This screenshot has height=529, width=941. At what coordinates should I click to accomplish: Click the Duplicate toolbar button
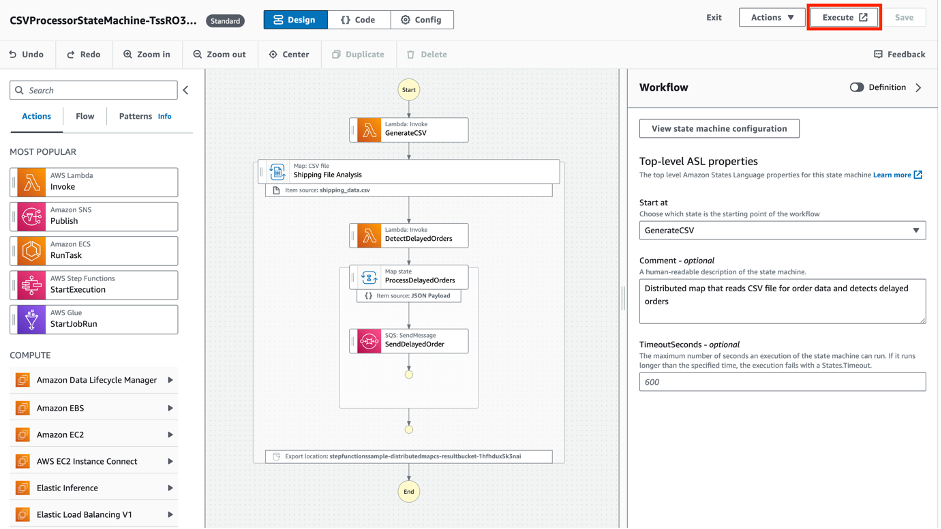[358, 54]
